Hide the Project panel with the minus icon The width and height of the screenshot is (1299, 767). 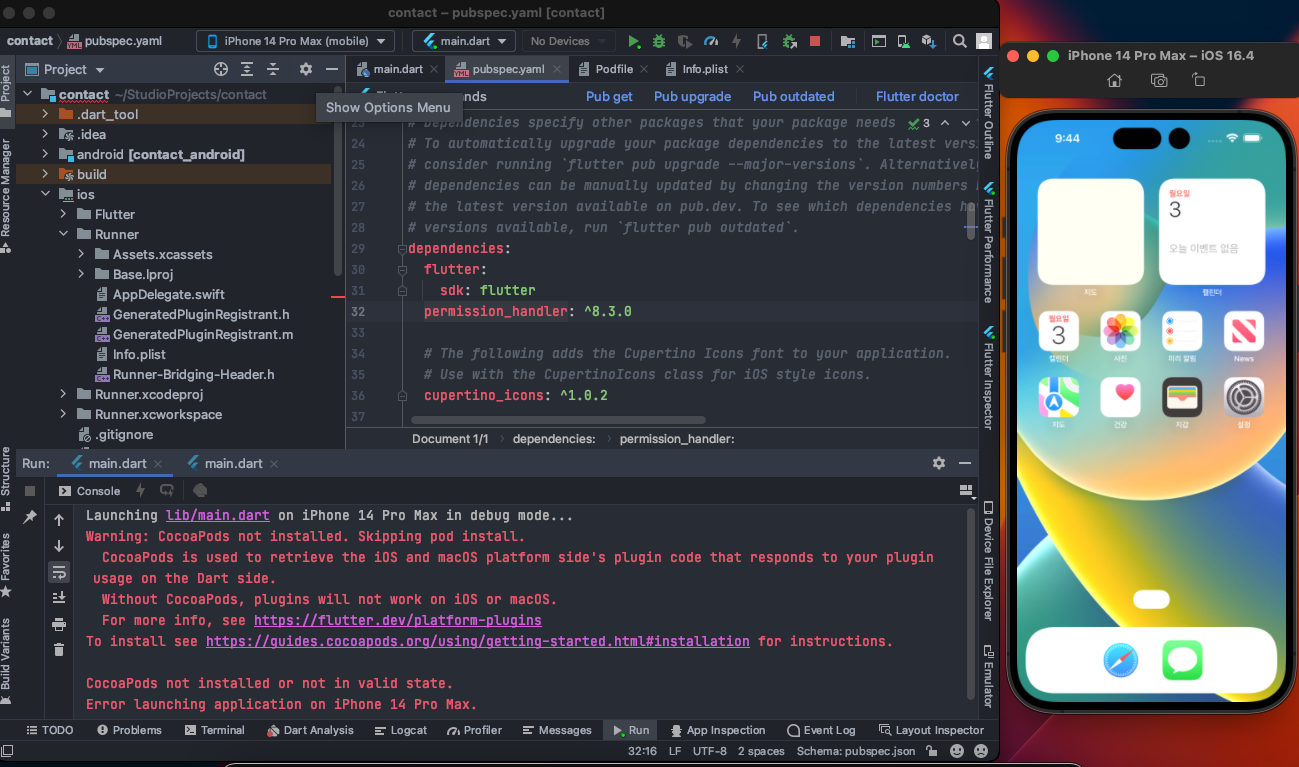coord(332,69)
